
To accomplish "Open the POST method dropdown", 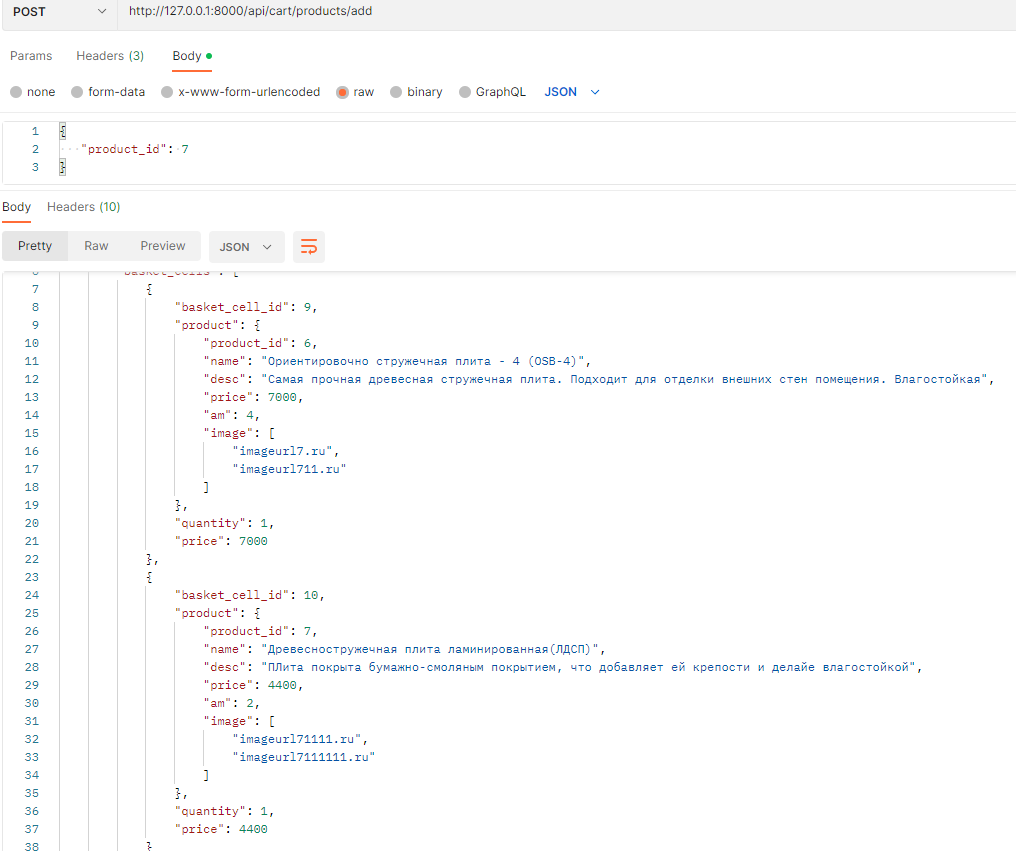I will coord(58,11).
